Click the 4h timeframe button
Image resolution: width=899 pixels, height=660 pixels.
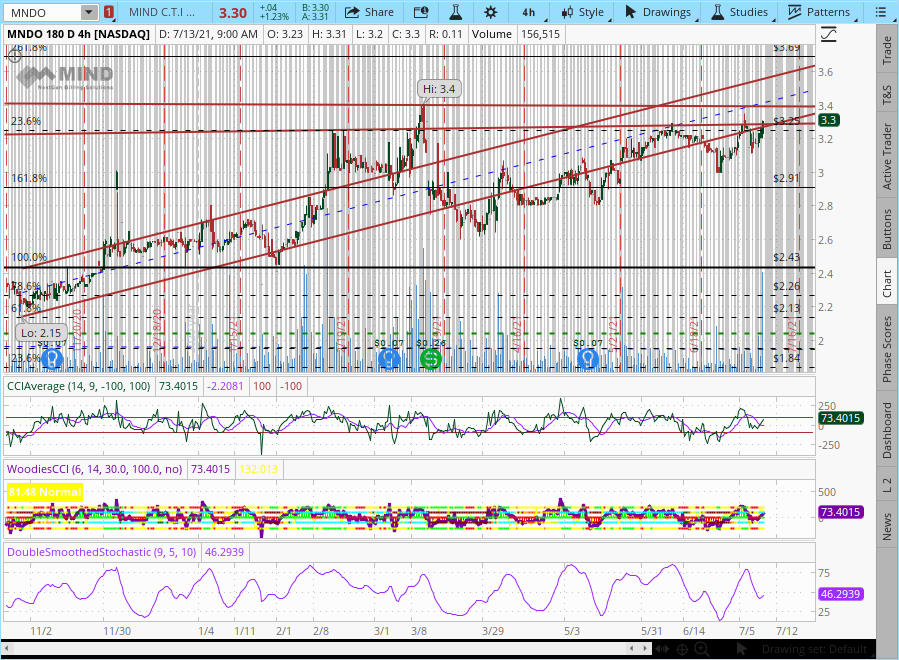coord(529,12)
